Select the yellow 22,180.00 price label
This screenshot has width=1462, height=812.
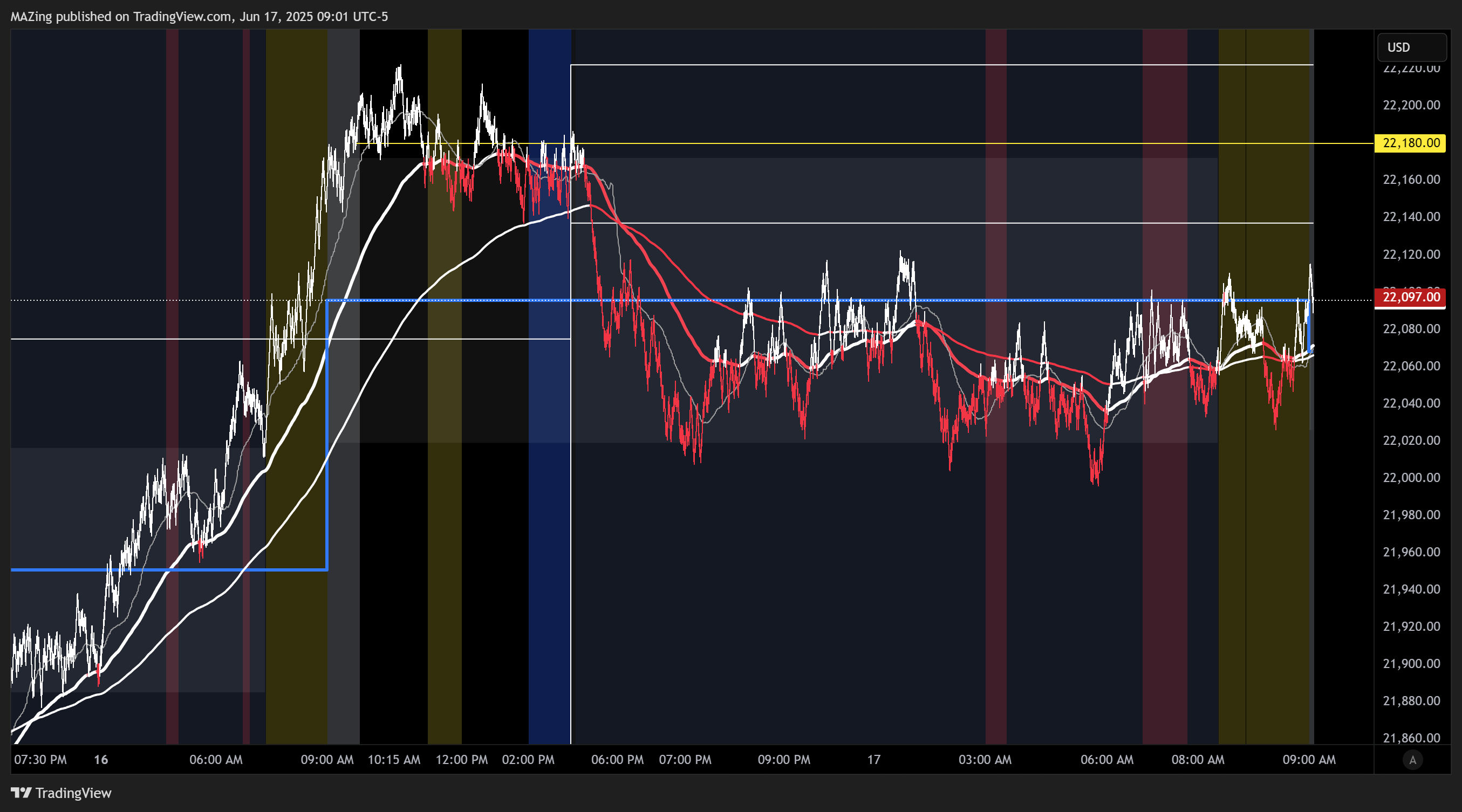click(x=1410, y=143)
